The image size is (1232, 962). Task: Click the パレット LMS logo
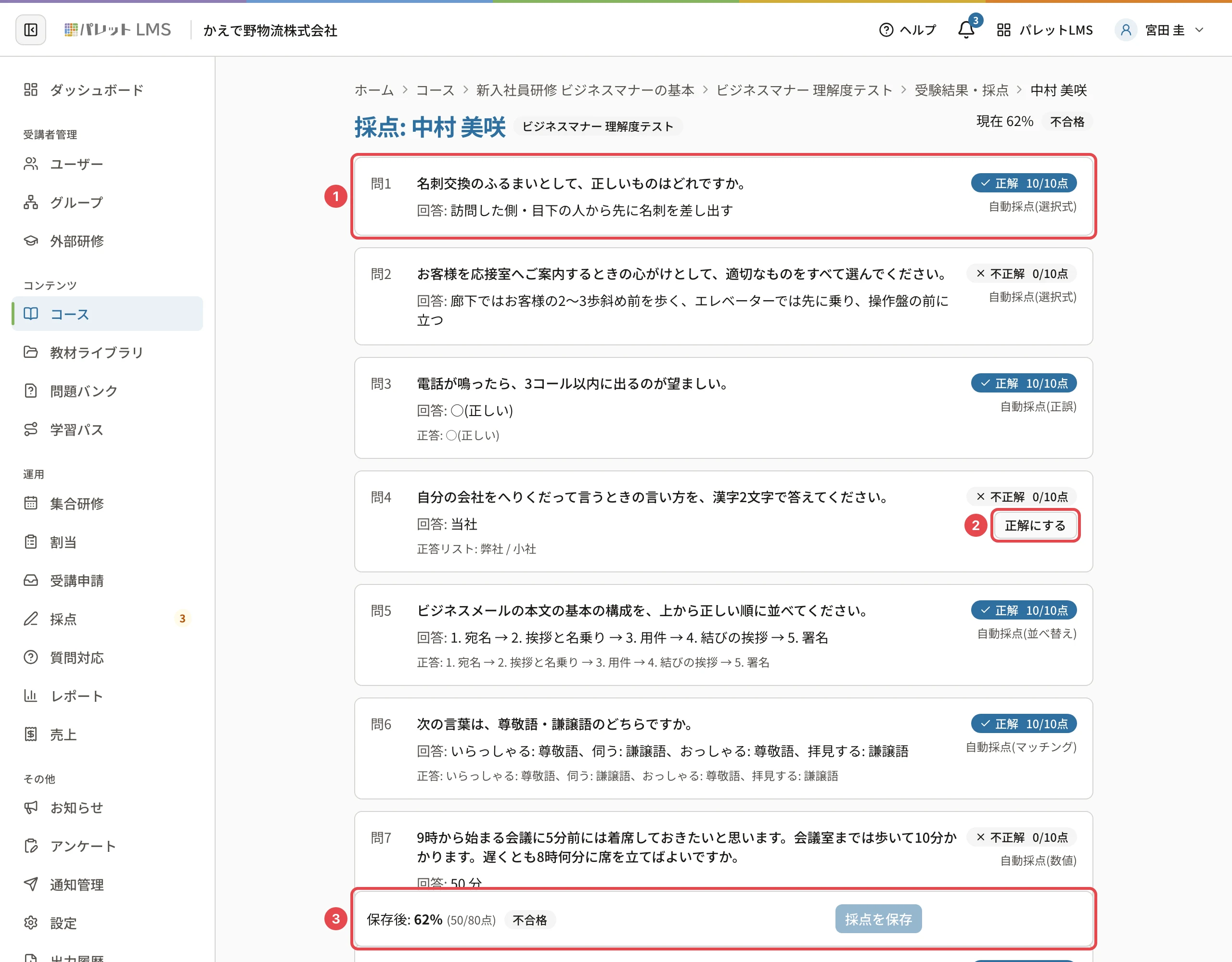117,30
